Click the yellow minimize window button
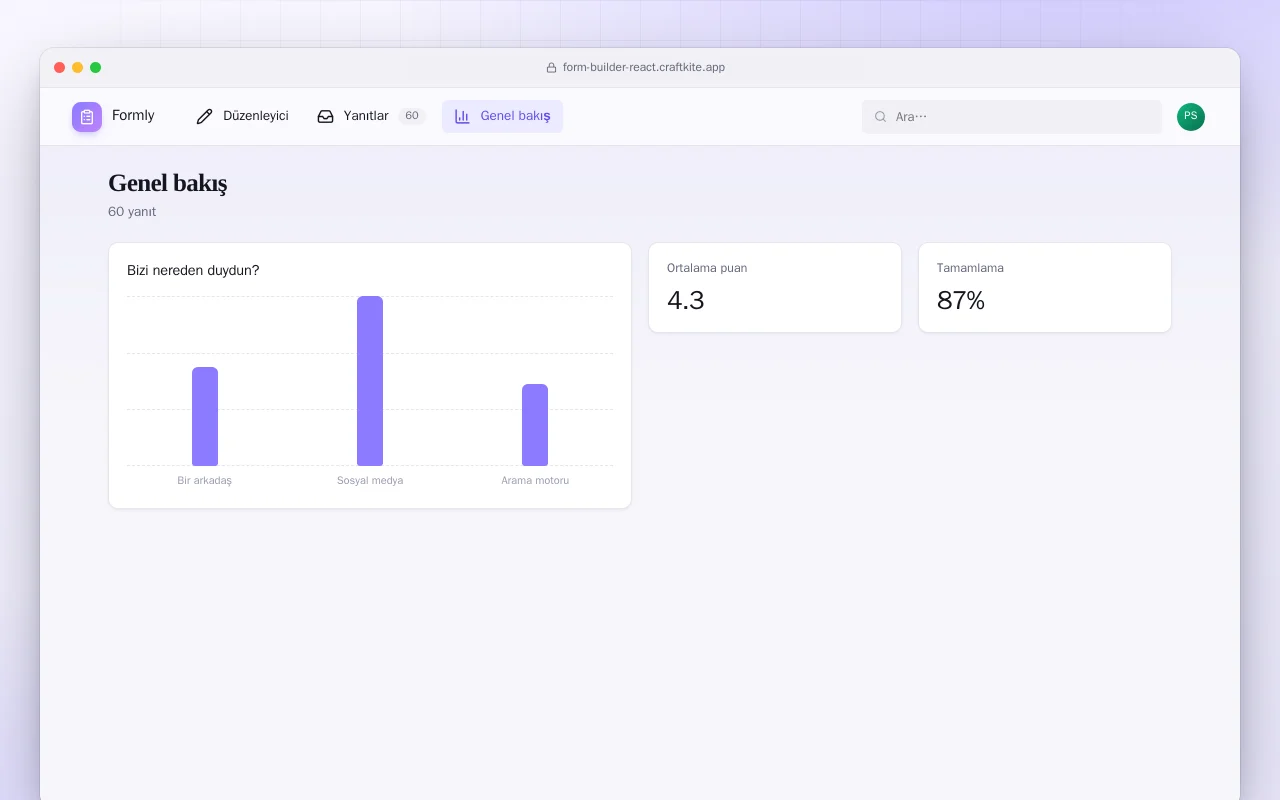1280x800 pixels. (x=78, y=68)
